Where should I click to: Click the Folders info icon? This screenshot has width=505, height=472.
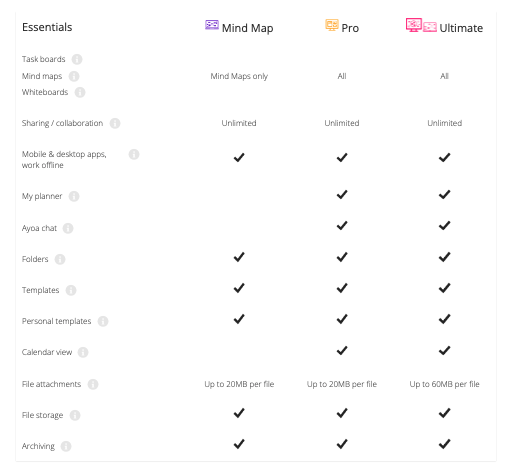pos(60,259)
